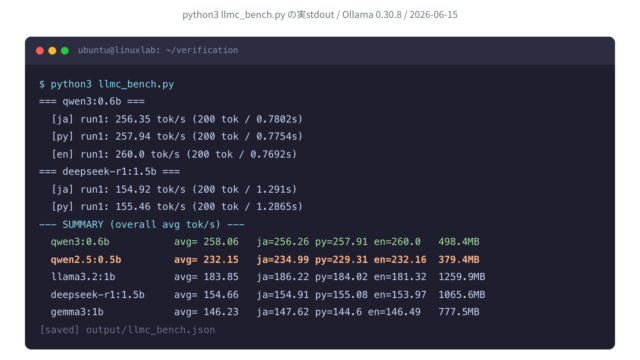Click the deepseek-r1:1.5b summary row name

pos(98,295)
